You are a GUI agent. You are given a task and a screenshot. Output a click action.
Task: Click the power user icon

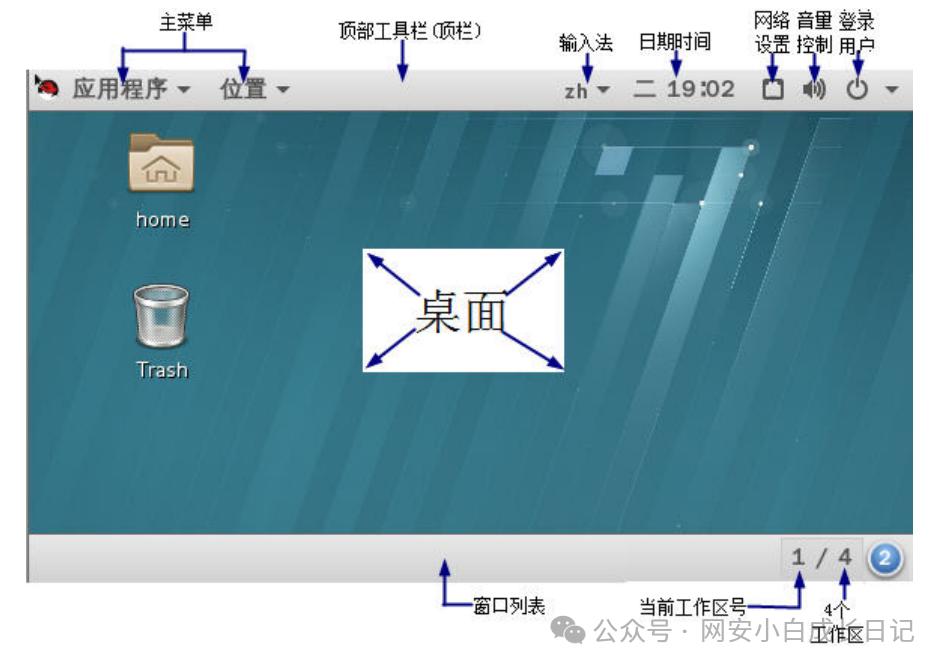(857, 89)
